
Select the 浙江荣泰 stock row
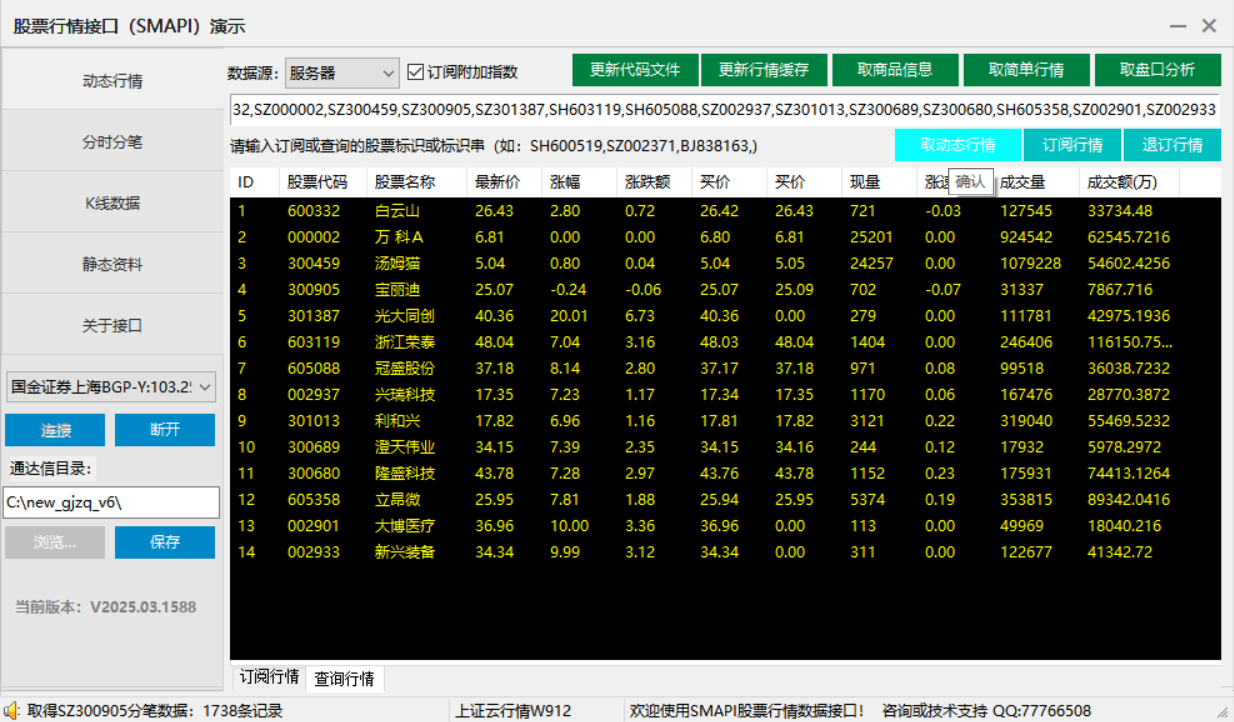click(x=725, y=341)
